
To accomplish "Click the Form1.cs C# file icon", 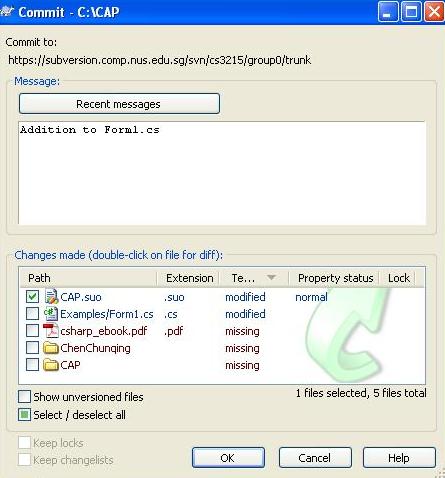I will (51, 314).
